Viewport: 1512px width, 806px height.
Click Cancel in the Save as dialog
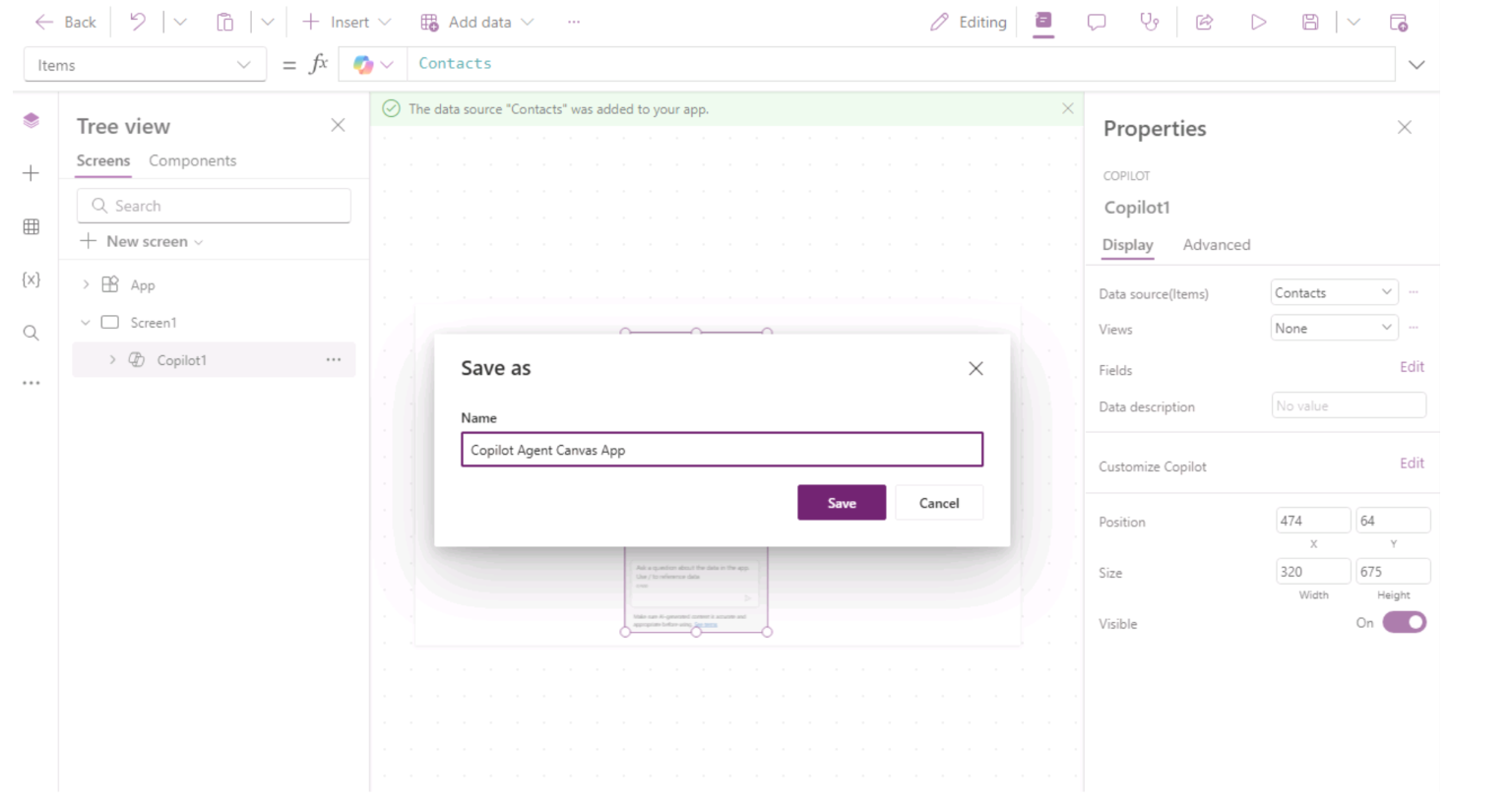tap(938, 503)
